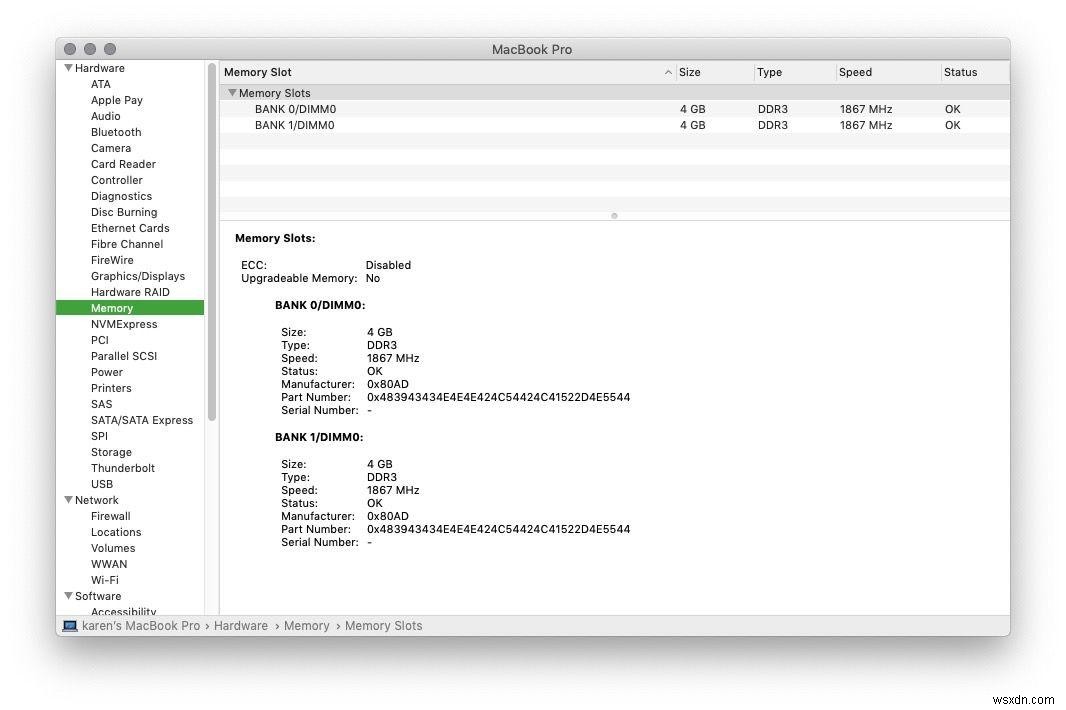Select ATA in the sidebar
Image resolution: width=1066 pixels, height=710 pixels.
pos(101,84)
